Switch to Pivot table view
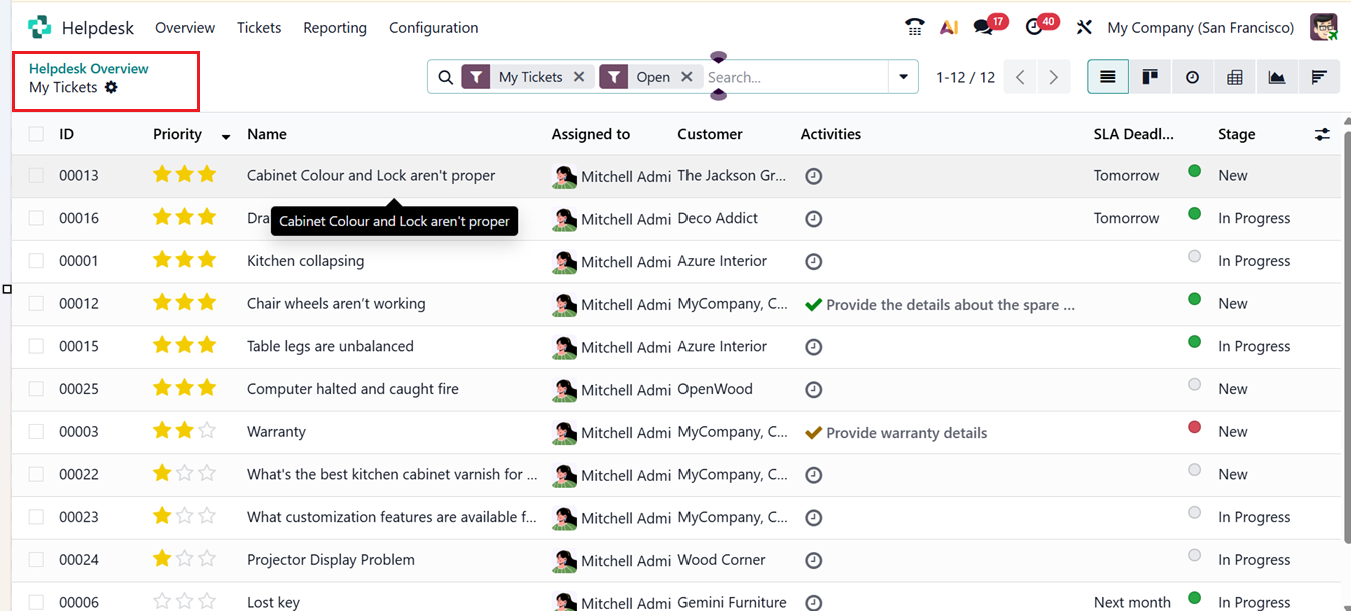This screenshot has width=1351, height=611. coord(1235,77)
